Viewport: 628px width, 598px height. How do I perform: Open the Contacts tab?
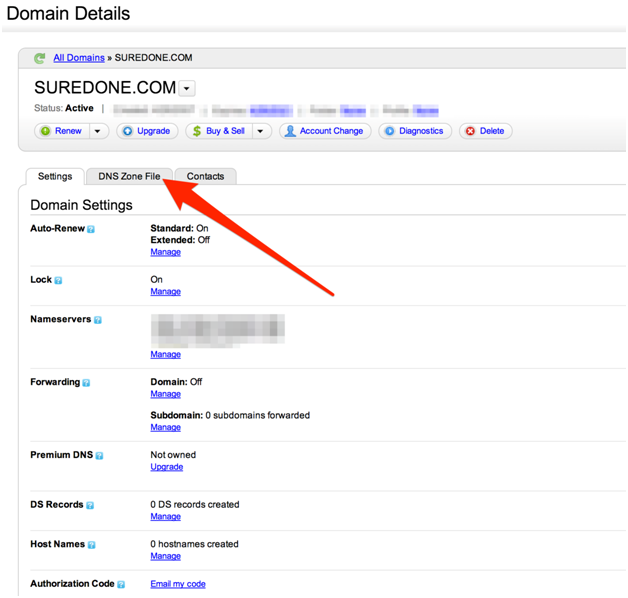[205, 177]
